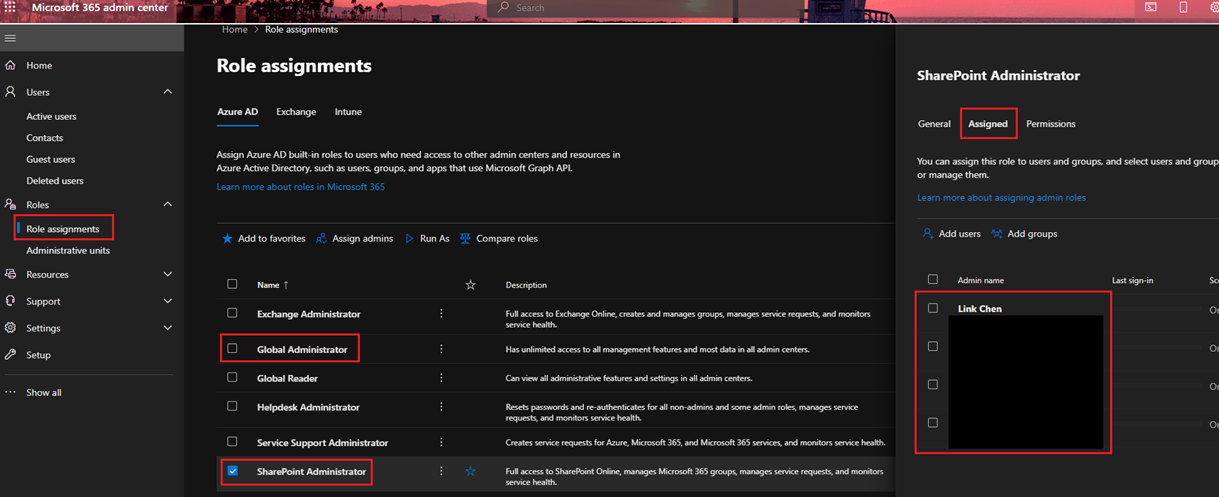The image size is (1219, 497).
Task: Switch to the Exchange tab
Action: coord(296,112)
